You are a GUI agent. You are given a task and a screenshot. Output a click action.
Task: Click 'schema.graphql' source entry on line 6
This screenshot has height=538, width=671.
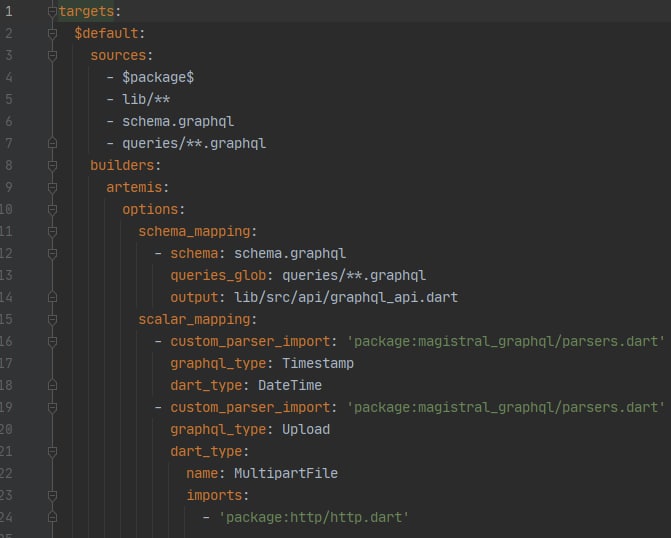(x=178, y=122)
